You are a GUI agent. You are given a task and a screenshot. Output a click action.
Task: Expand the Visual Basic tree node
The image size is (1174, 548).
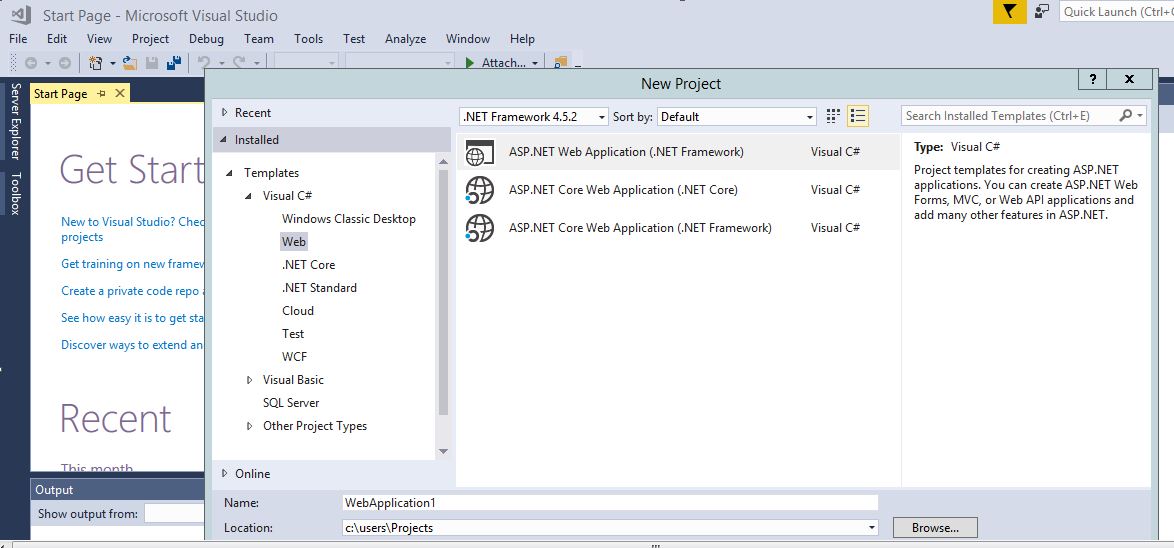[249, 380]
